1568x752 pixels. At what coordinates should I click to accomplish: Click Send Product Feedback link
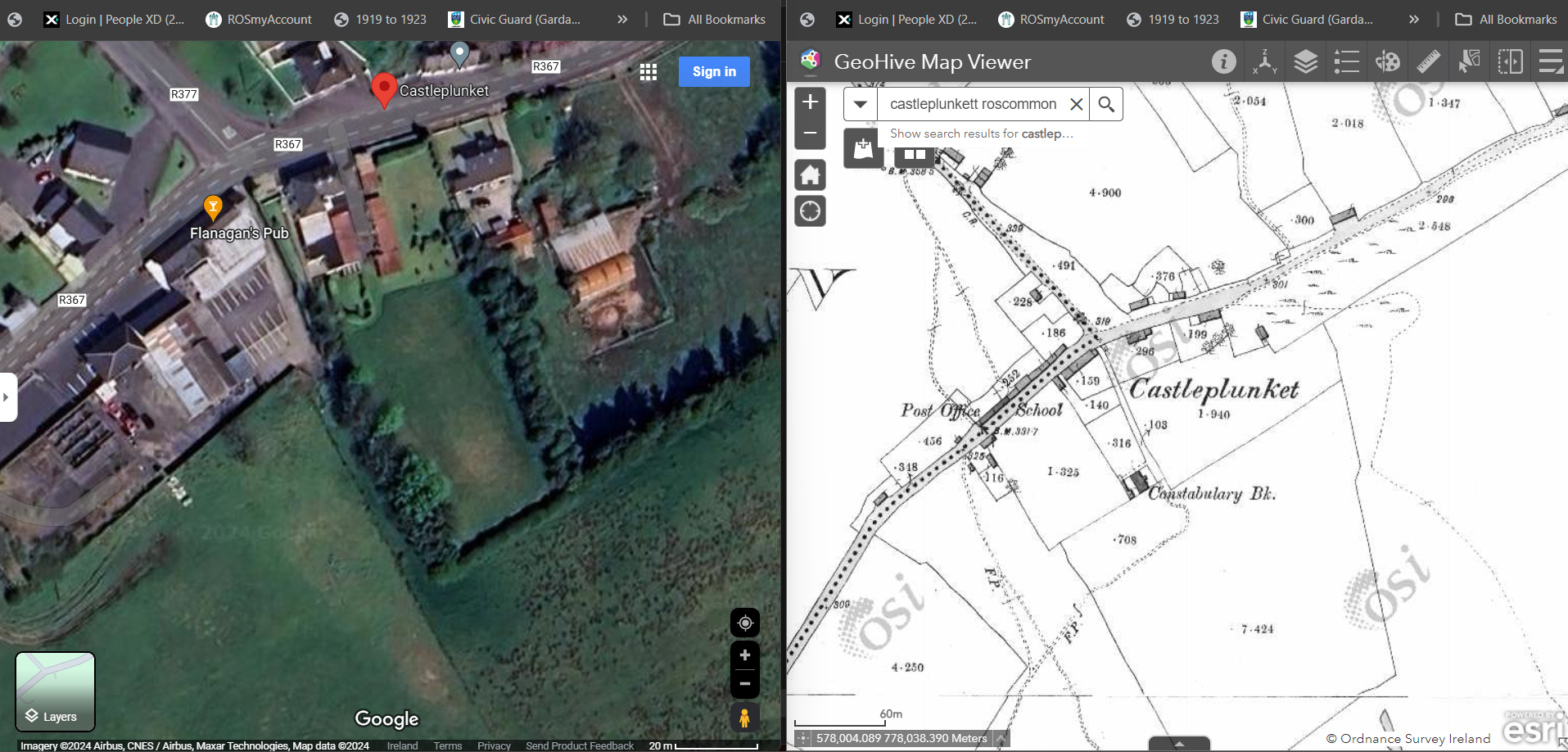point(580,745)
